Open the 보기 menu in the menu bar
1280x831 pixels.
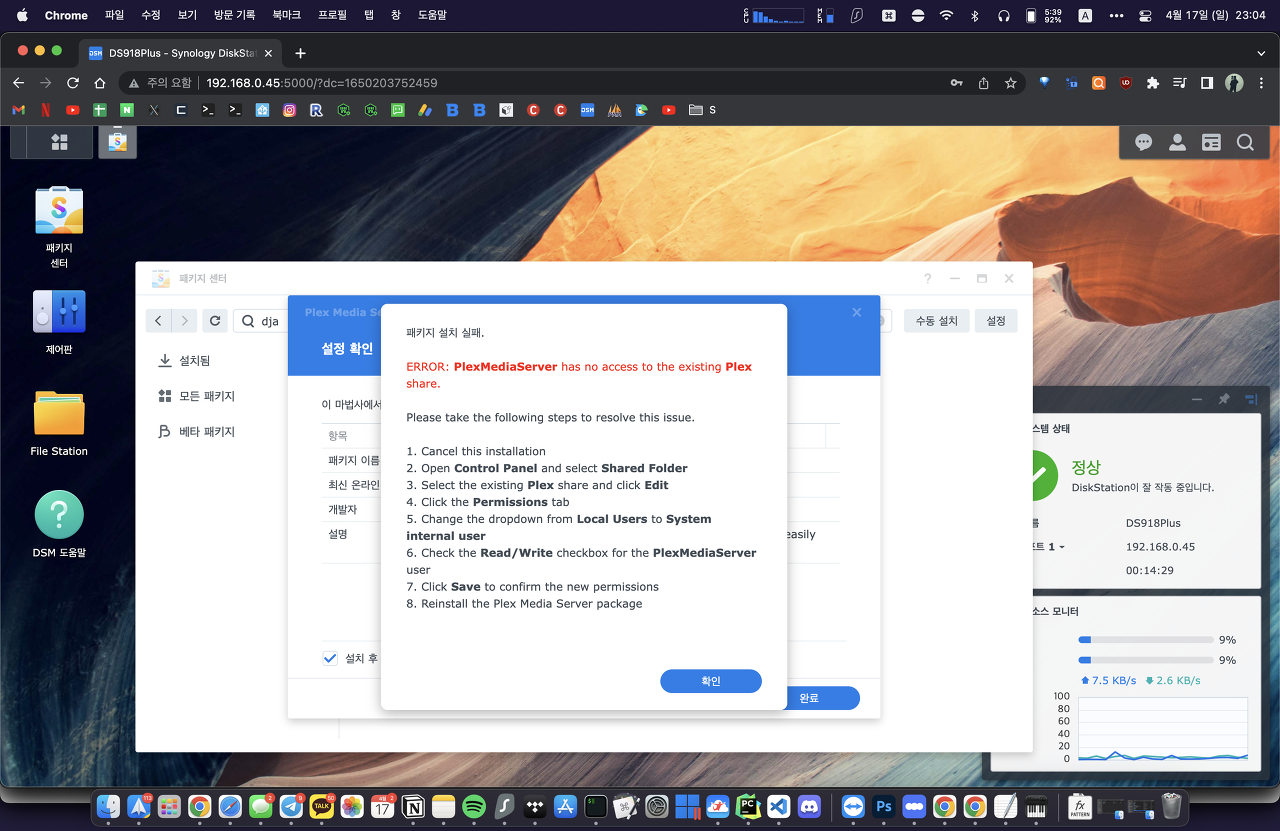(x=187, y=15)
